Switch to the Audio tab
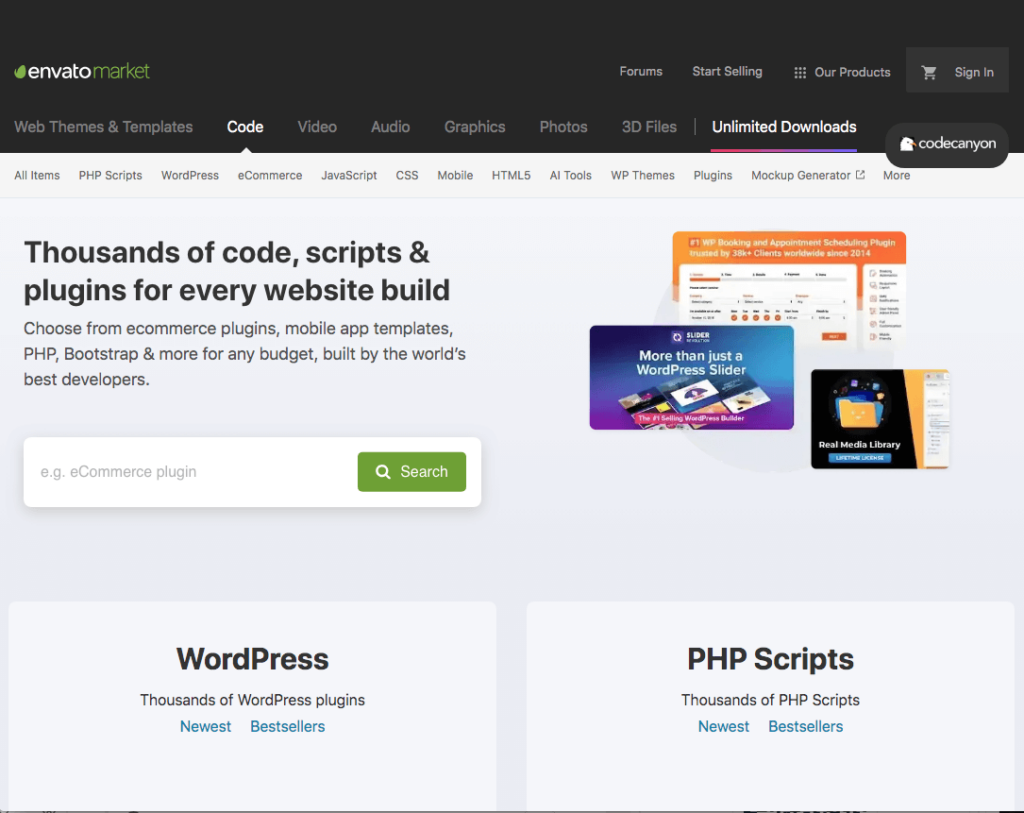Viewport: 1024px width, 813px height. pos(391,127)
